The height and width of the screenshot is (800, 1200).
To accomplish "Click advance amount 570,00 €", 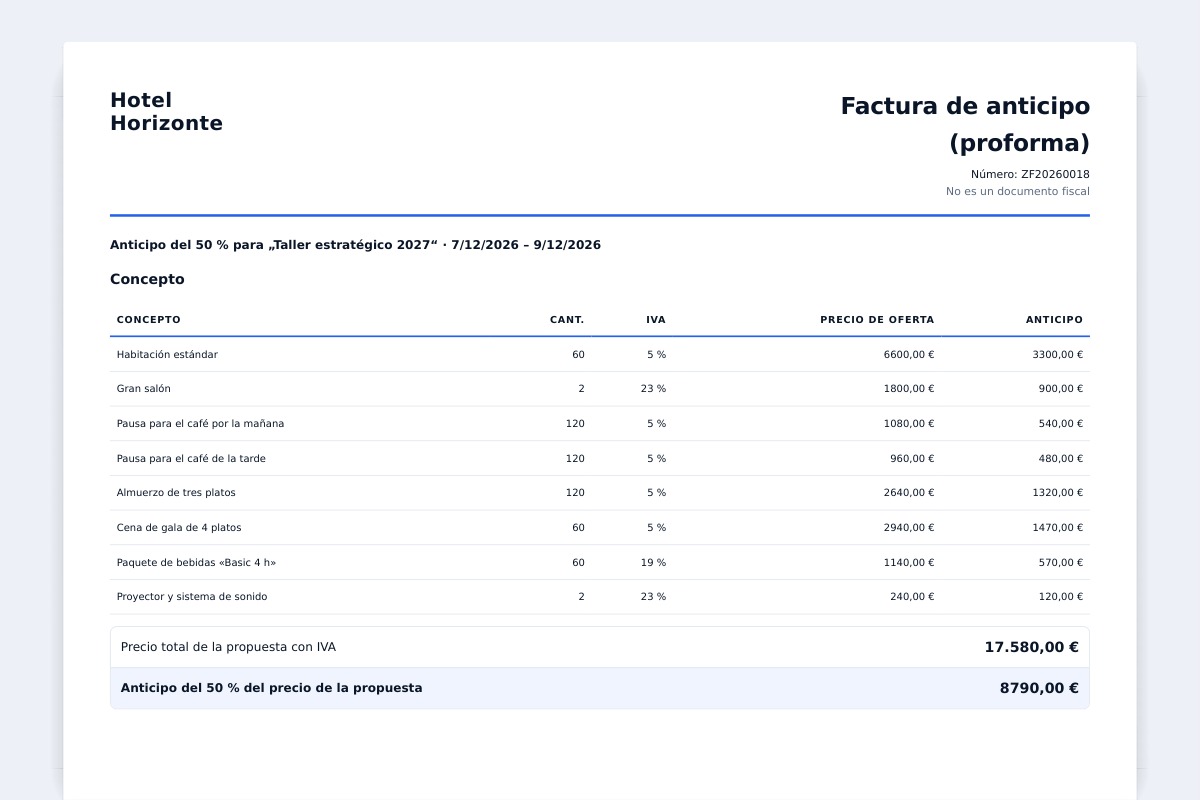I will 1060,563.
